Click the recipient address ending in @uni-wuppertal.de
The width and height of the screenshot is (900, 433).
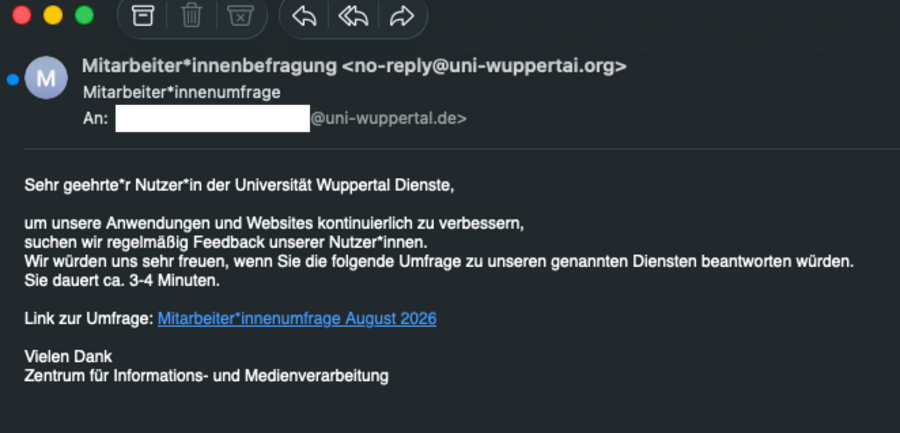pyautogui.click(x=389, y=119)
